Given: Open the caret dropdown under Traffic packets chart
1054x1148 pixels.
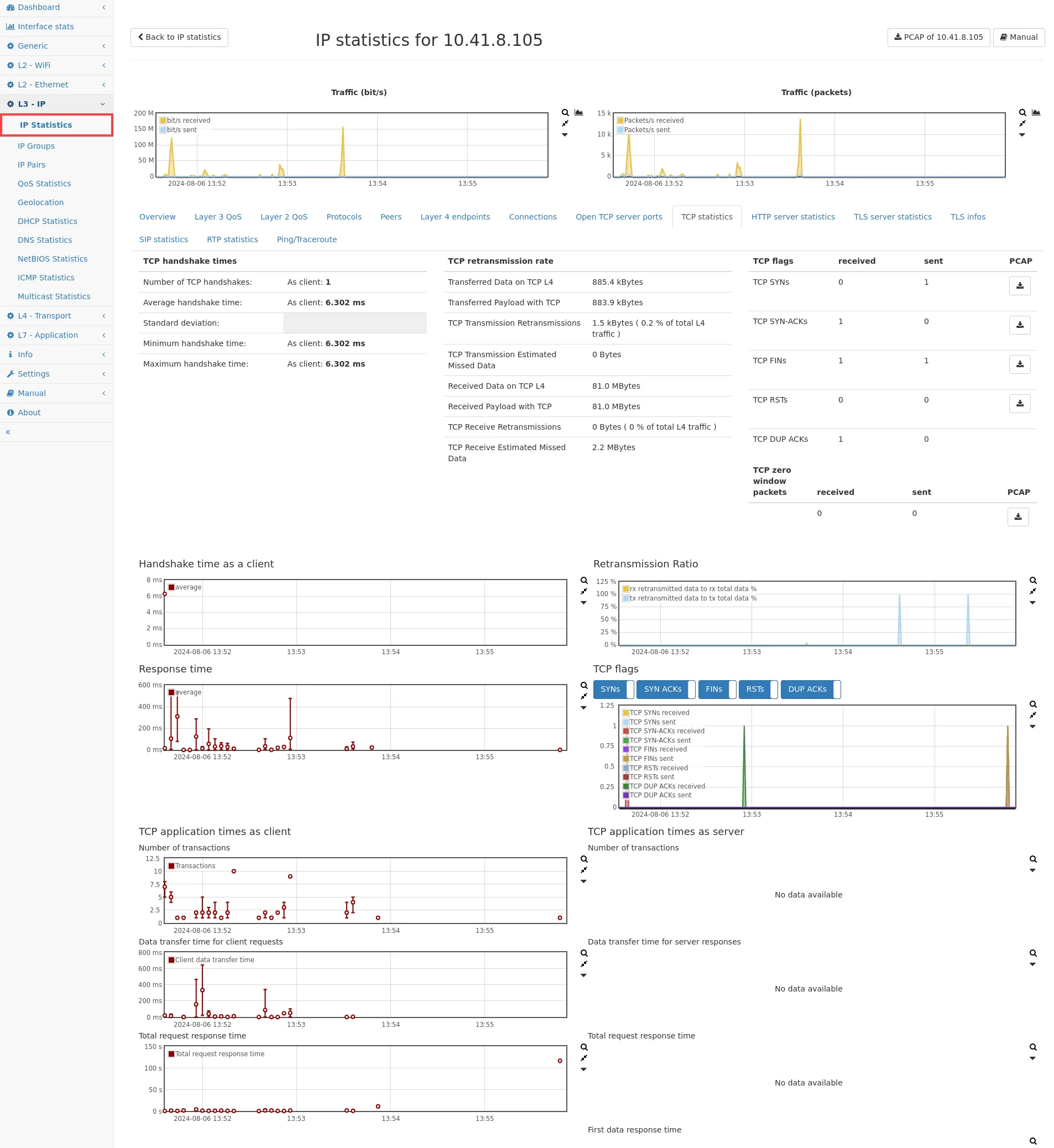Looking at the screenshot, I should (x=1021, y=134).
